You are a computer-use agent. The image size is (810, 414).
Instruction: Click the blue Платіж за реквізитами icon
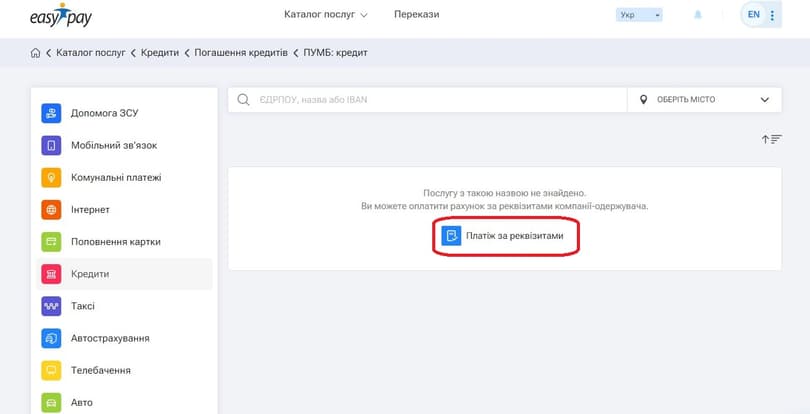[x=451, y=236]
